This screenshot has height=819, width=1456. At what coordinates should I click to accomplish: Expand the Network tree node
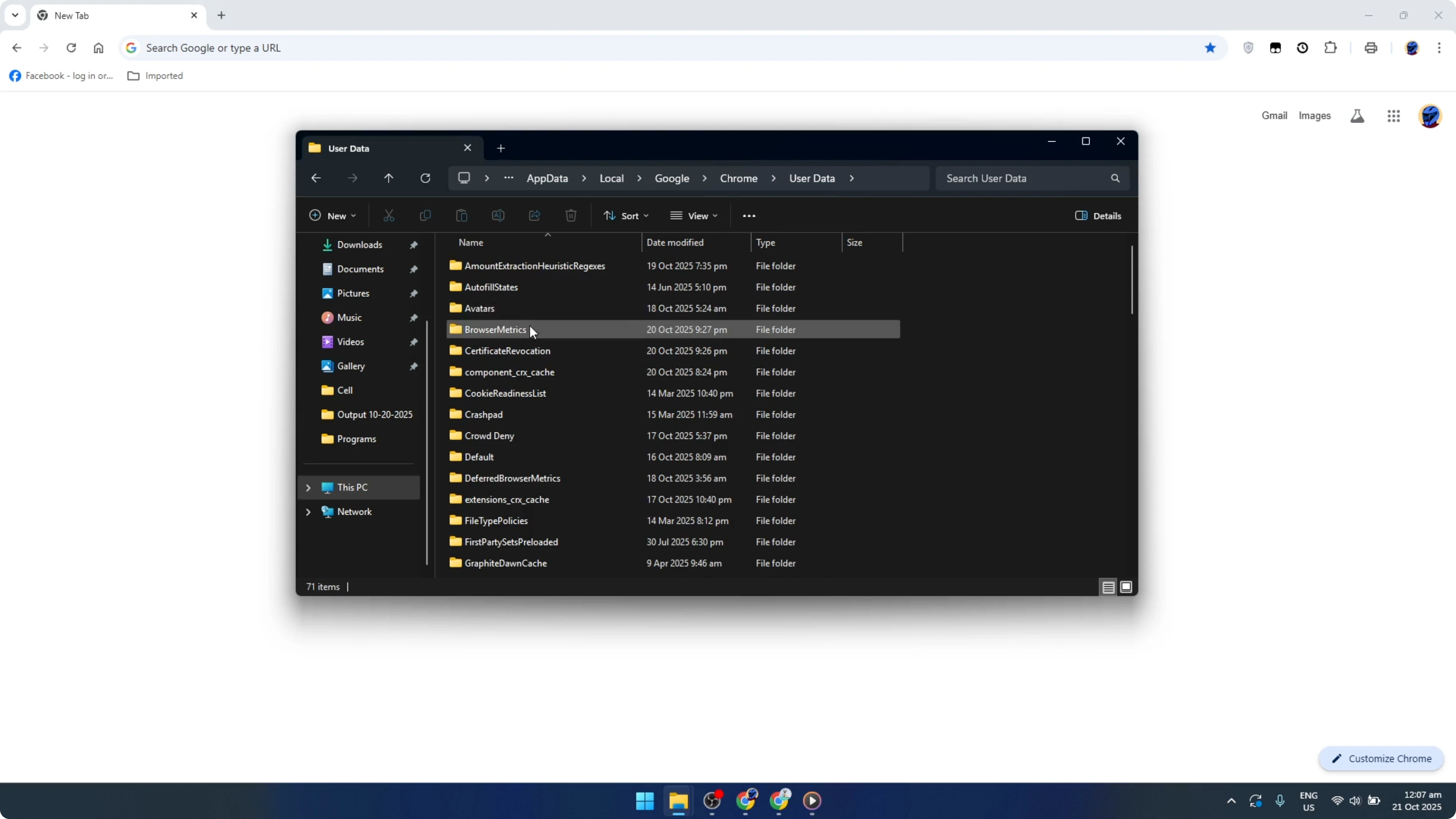[x=308, y=512]
